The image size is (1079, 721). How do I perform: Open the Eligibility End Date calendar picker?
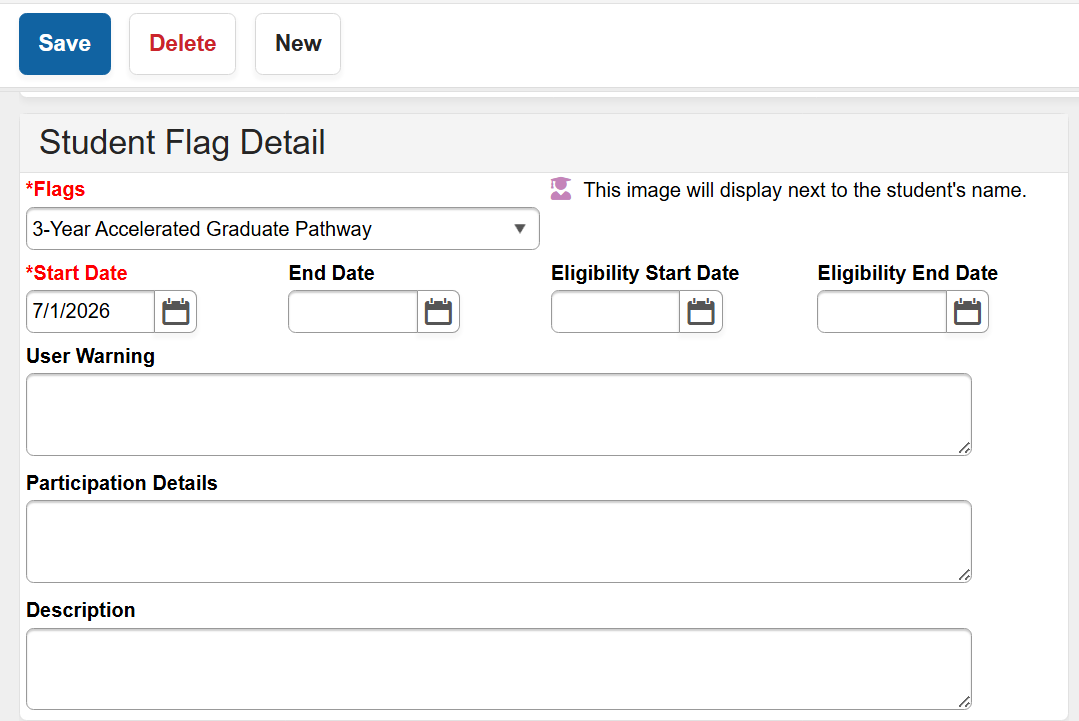(967, 312)
